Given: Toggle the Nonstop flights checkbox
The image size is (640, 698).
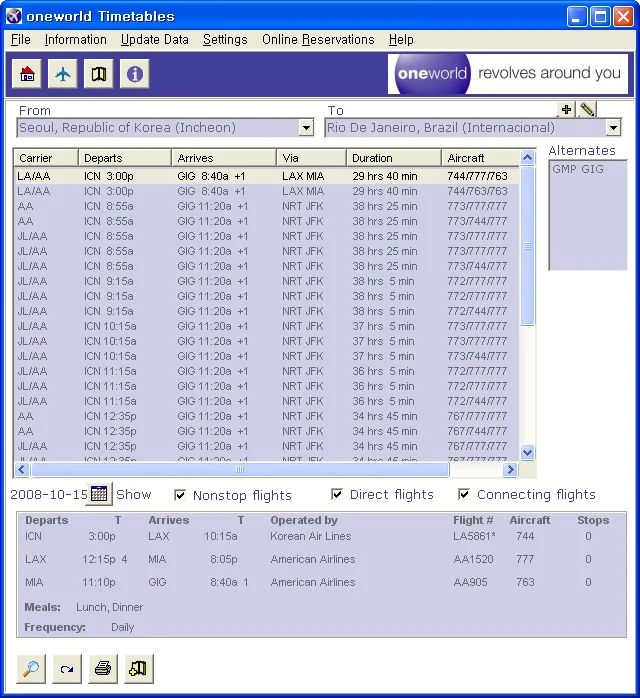Looking at the screenshot, I should click(180, 495).
